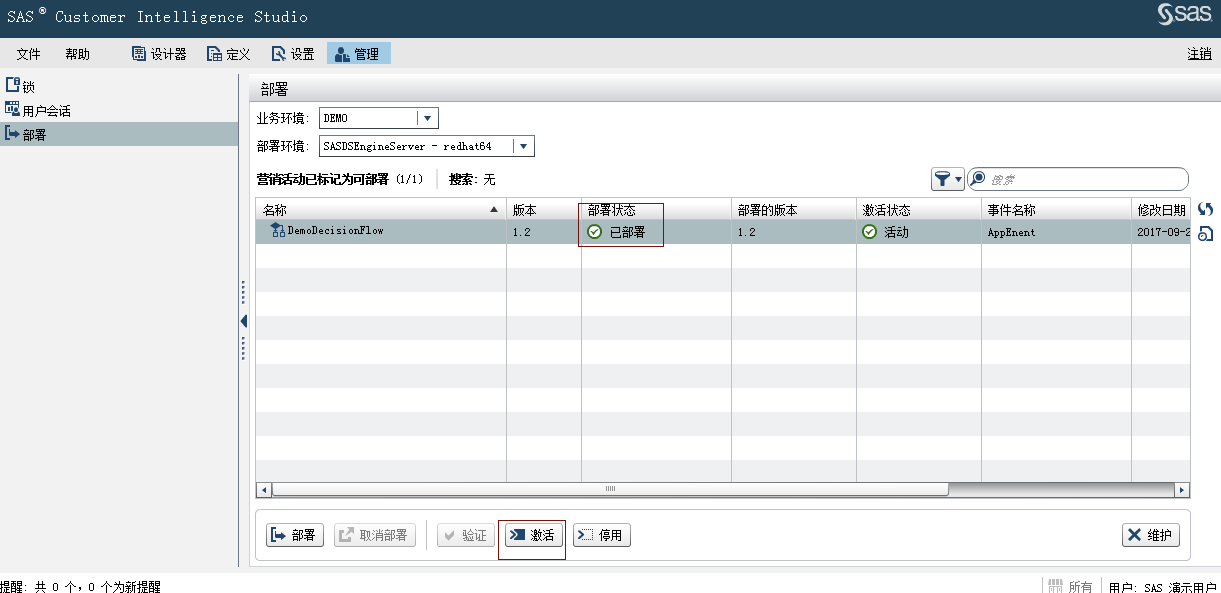Click the 取消部署 button
This screenshot has width=1221, height=593.
(374, 535)
